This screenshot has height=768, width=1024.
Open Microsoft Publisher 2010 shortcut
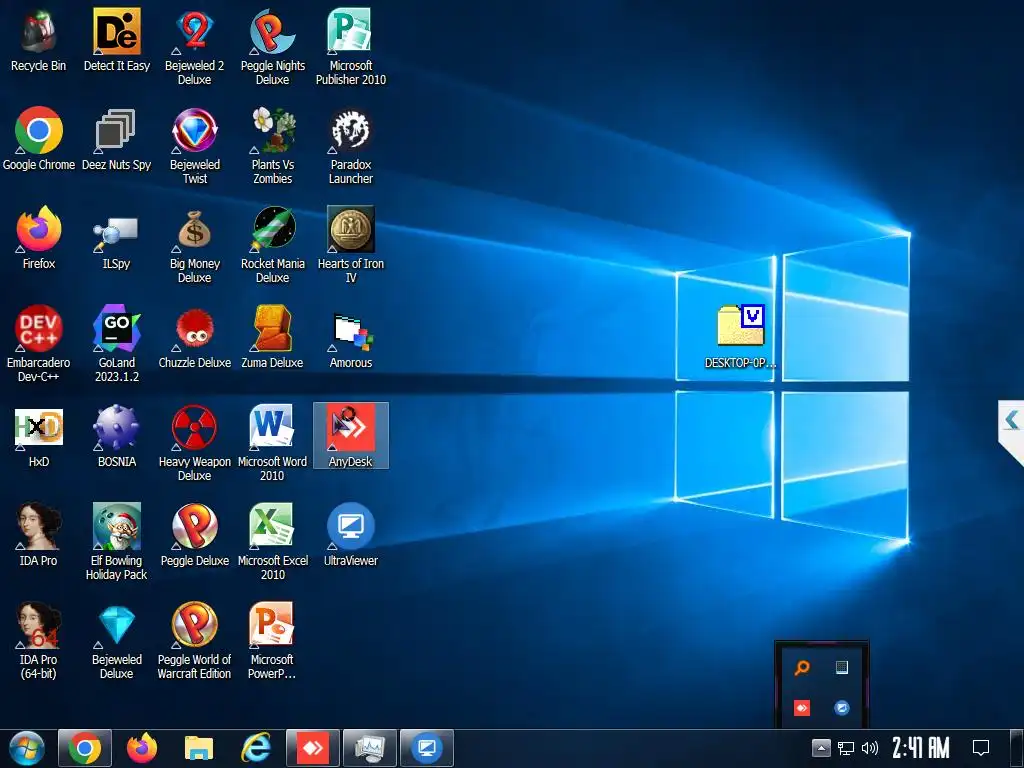351,47
